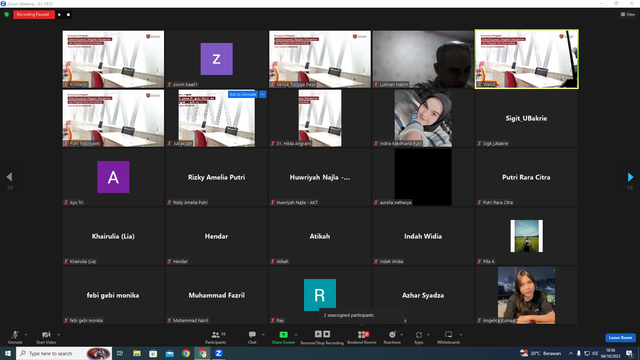This screenshot has height=360, width=640.
Task: Open Zoom Apps
Action: coord(419,337)
